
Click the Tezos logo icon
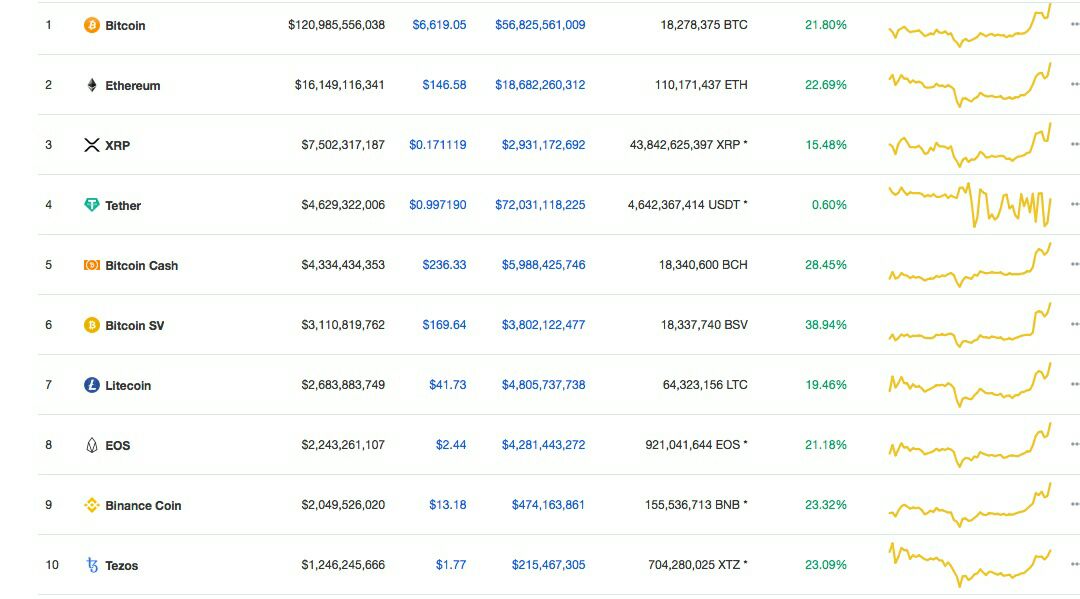(x=92, y=565)
